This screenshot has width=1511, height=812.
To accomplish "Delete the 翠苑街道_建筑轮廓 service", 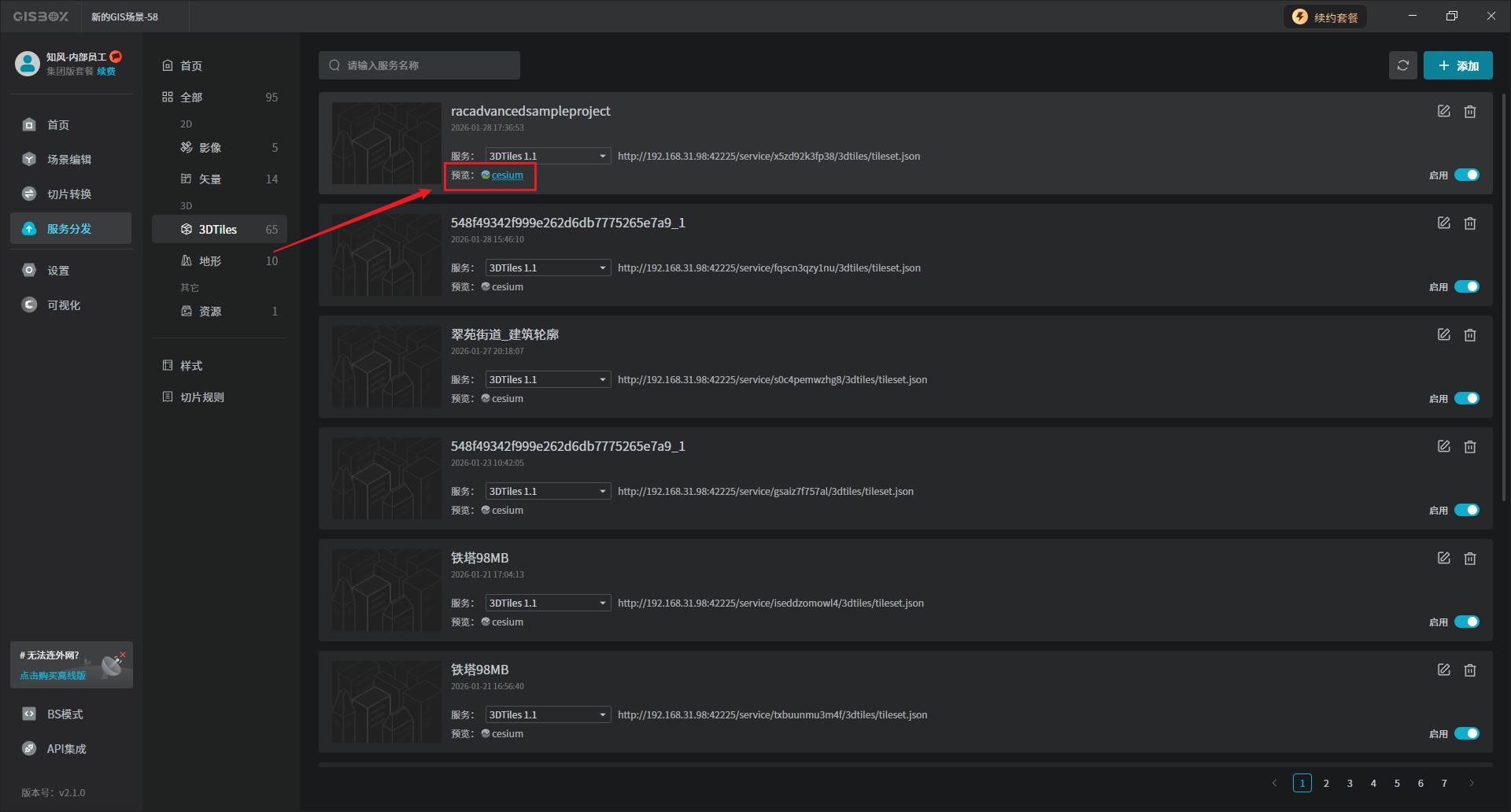I will [x=1469, y=335].
